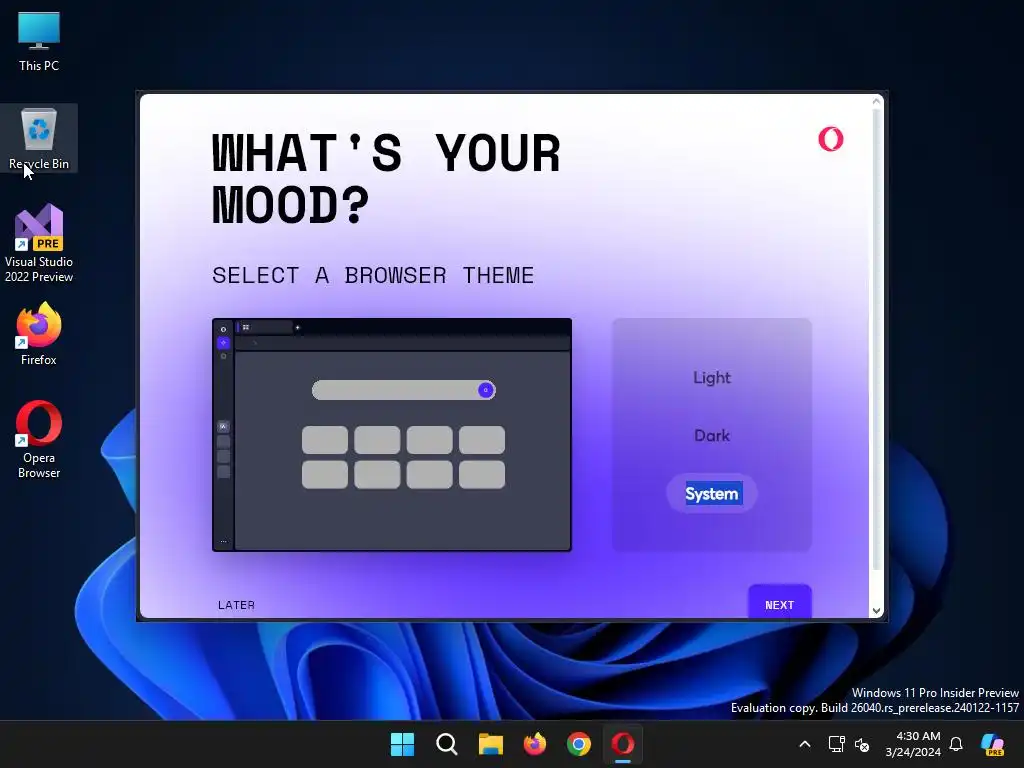
Task: Open Firefox from the taskbar
Action: tap(535, 744)
